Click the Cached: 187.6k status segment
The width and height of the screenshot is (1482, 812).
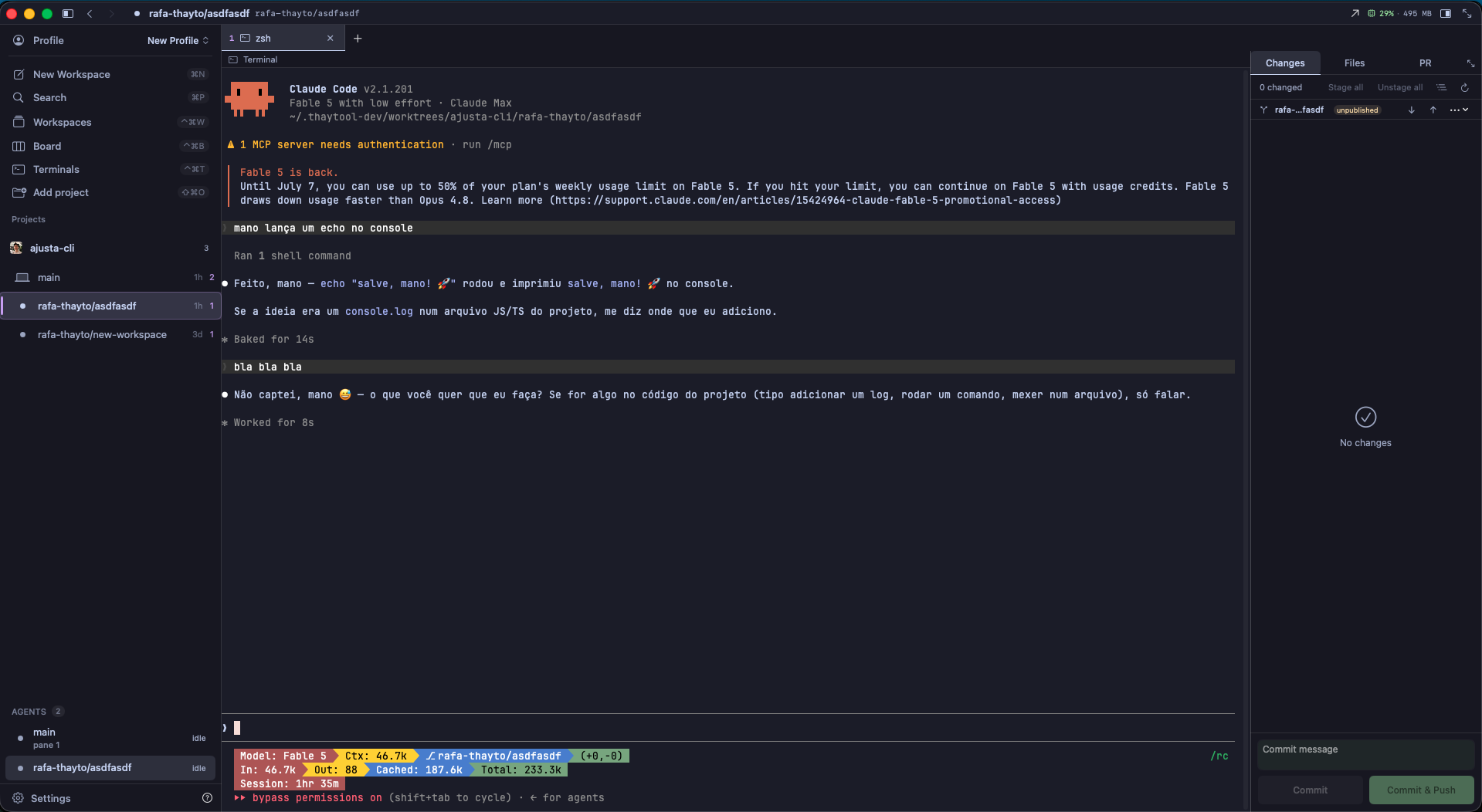tap(419, 770)
